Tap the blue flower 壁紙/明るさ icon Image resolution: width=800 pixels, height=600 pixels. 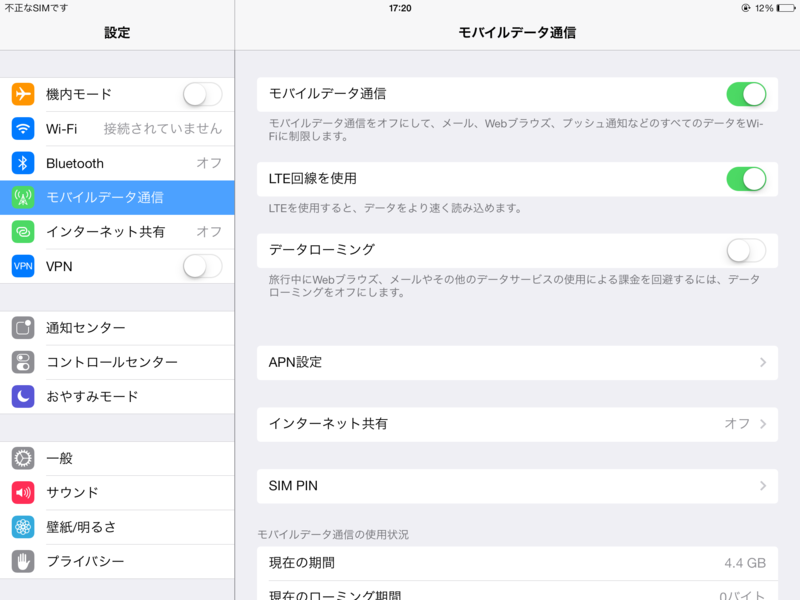23,527
